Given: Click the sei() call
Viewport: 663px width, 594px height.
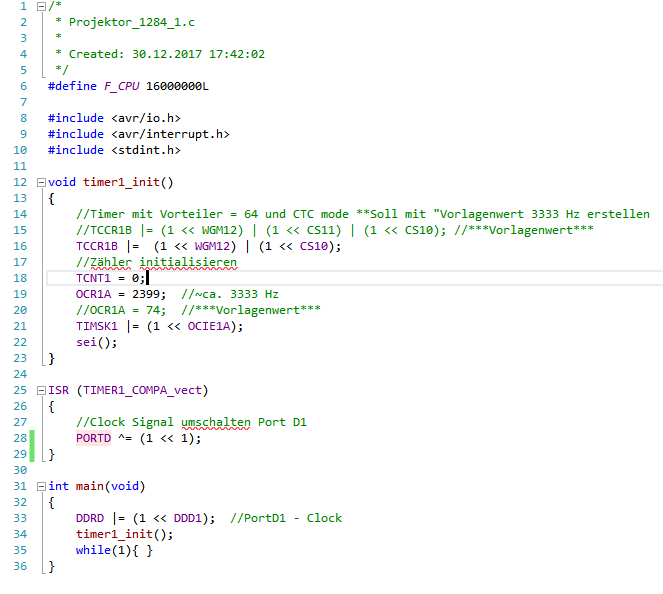Looking at the screenshot, I should [96, 342].
